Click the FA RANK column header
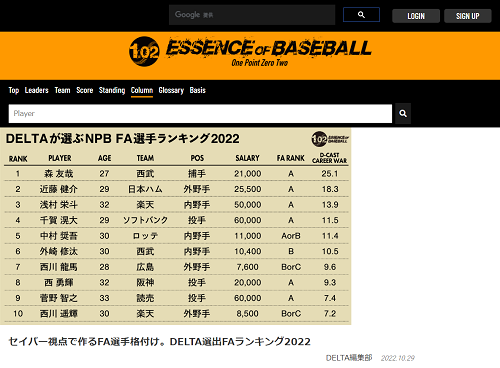The width and height of the screenshot is (500, 368). point(291,158)
